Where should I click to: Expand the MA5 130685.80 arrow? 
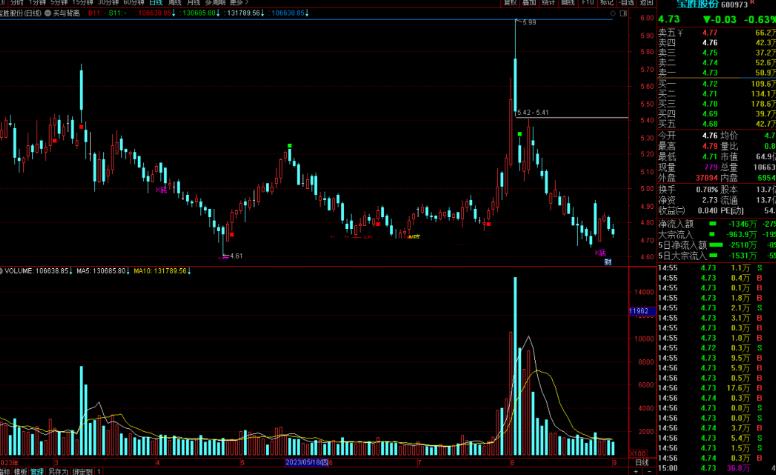[x=128, y=271]
